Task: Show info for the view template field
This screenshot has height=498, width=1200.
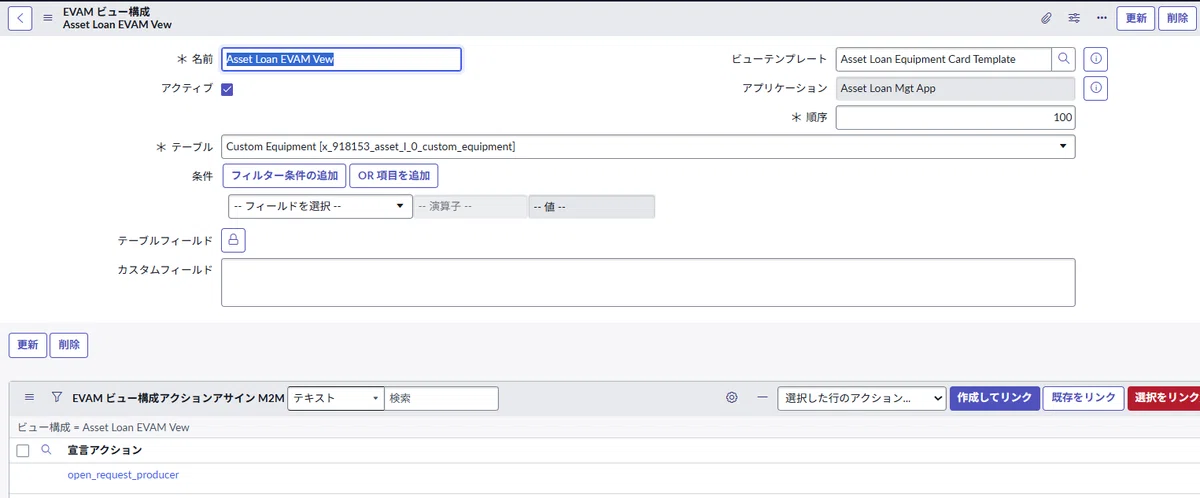Action: (1096, 59)
